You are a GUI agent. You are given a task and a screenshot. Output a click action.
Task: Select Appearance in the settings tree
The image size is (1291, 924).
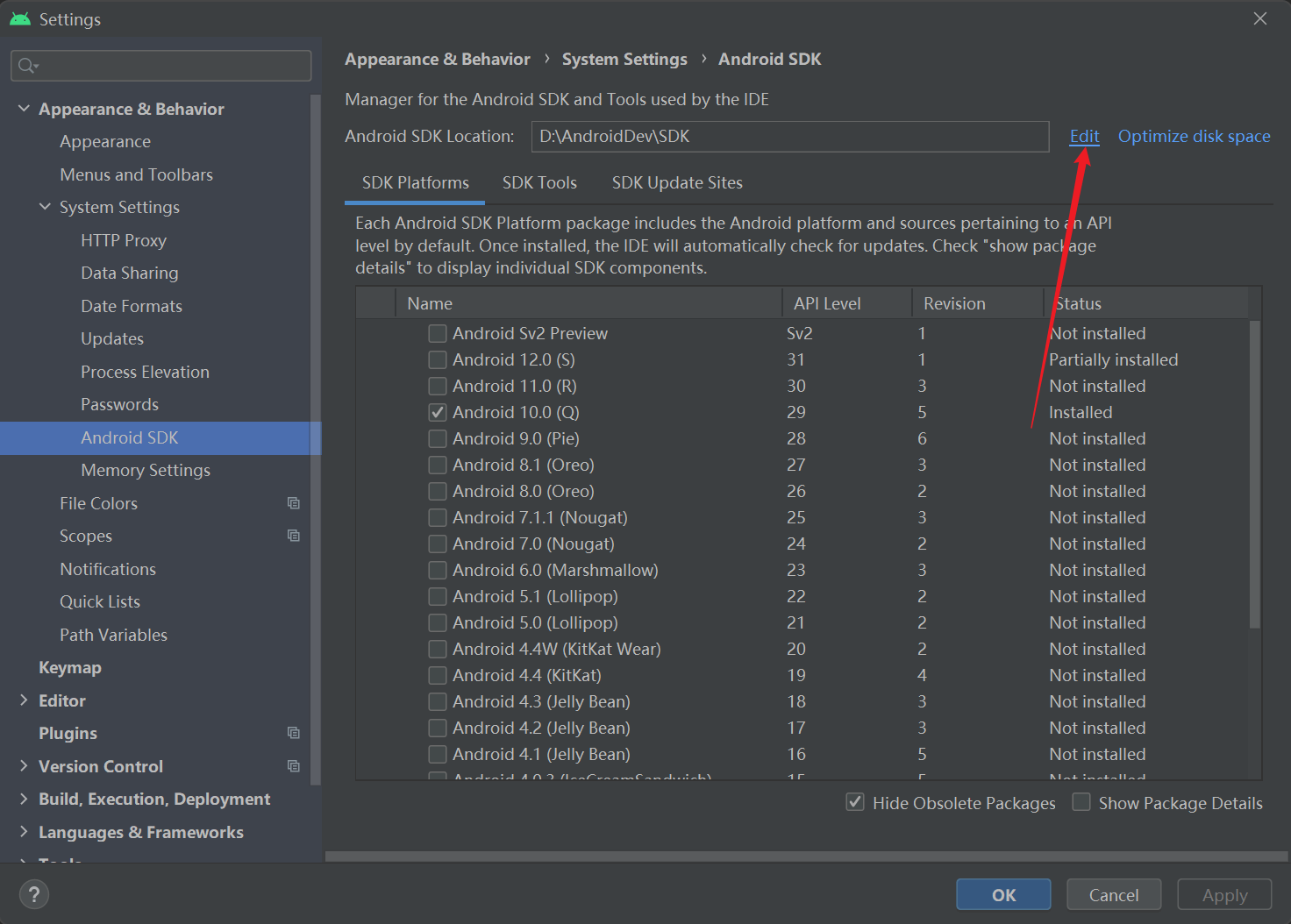click(105, 141)
